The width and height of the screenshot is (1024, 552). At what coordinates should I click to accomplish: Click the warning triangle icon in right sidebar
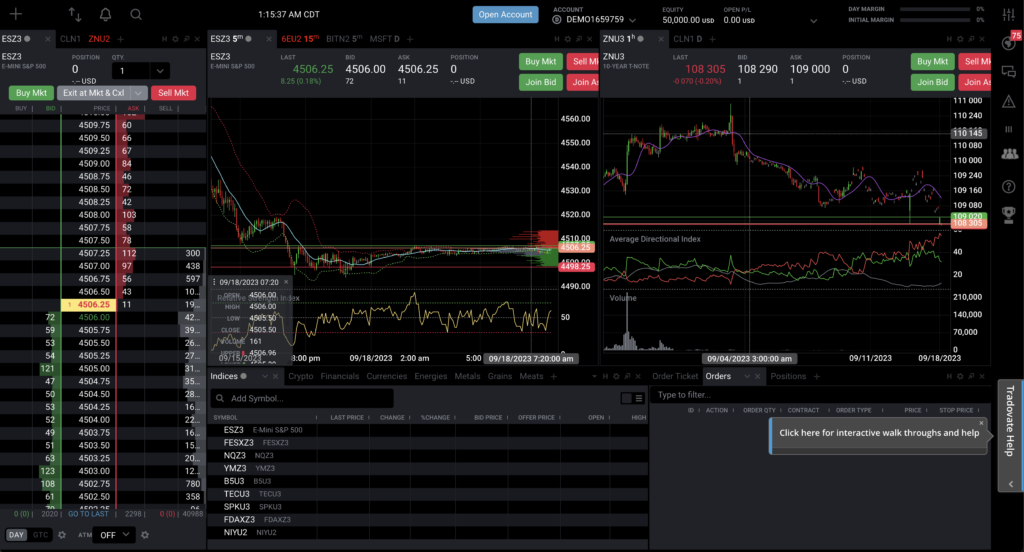pos(1009,101)
